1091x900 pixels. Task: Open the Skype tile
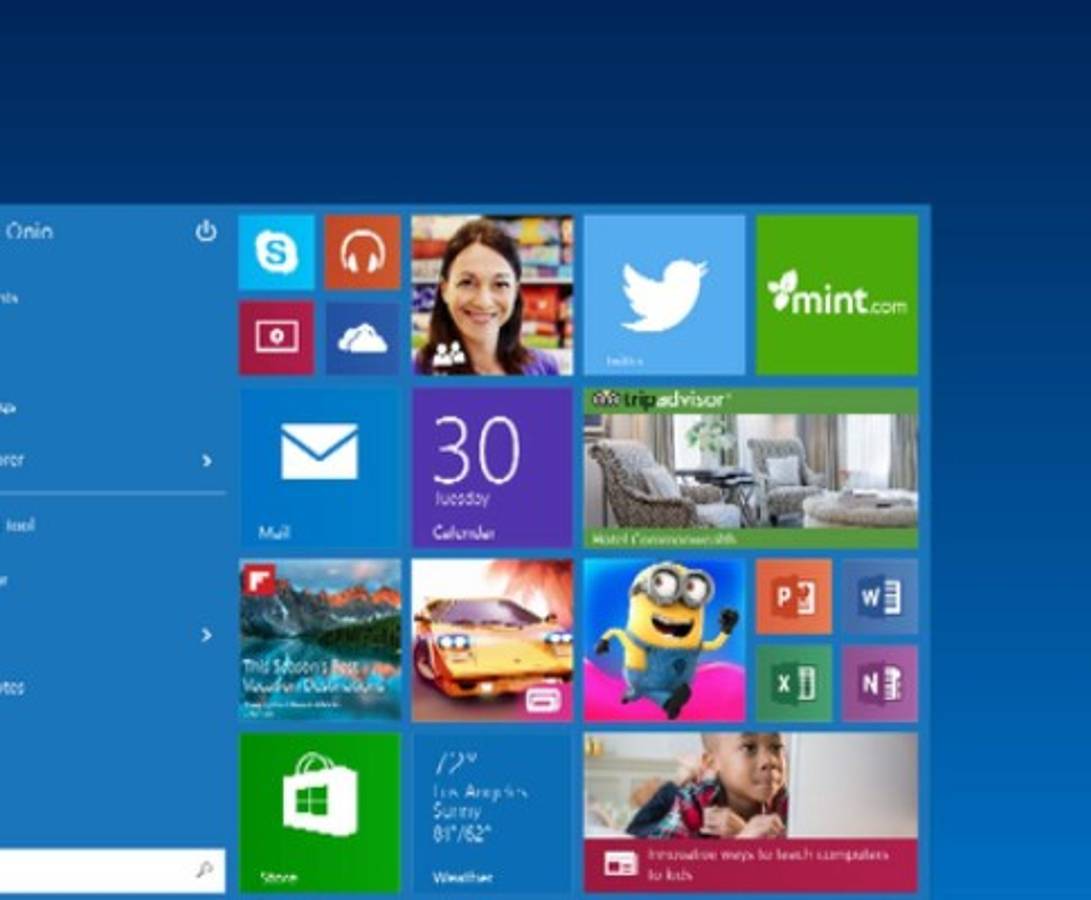pyautogui.click(x=276, y=252)
